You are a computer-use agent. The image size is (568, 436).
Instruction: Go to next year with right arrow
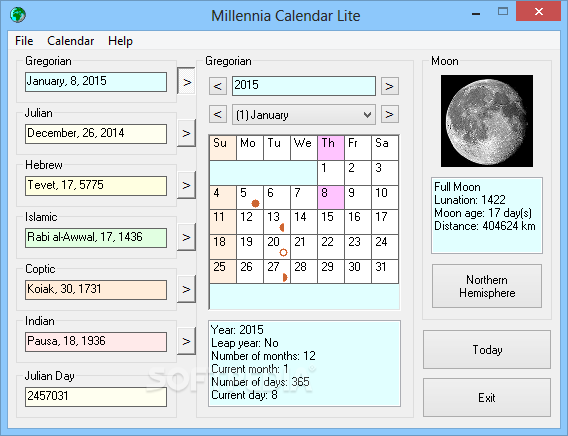pos(389,86)
